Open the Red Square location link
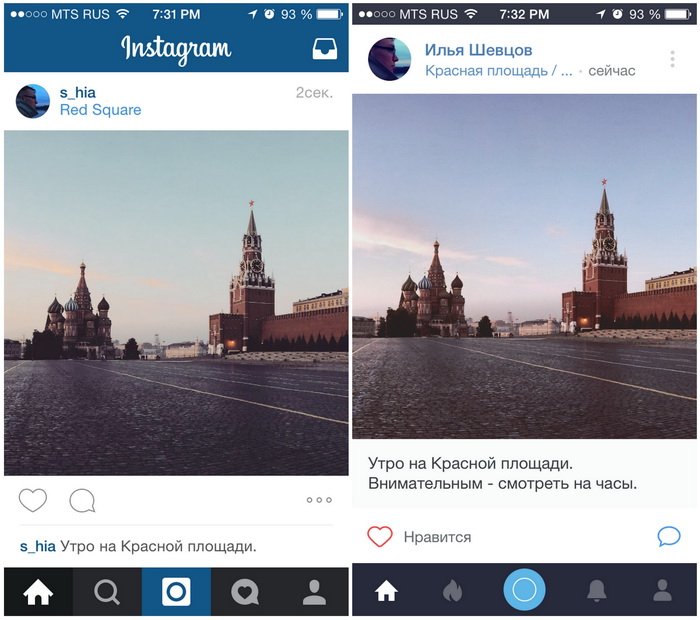This screenshot has width=700, height=620. point(100,110)
